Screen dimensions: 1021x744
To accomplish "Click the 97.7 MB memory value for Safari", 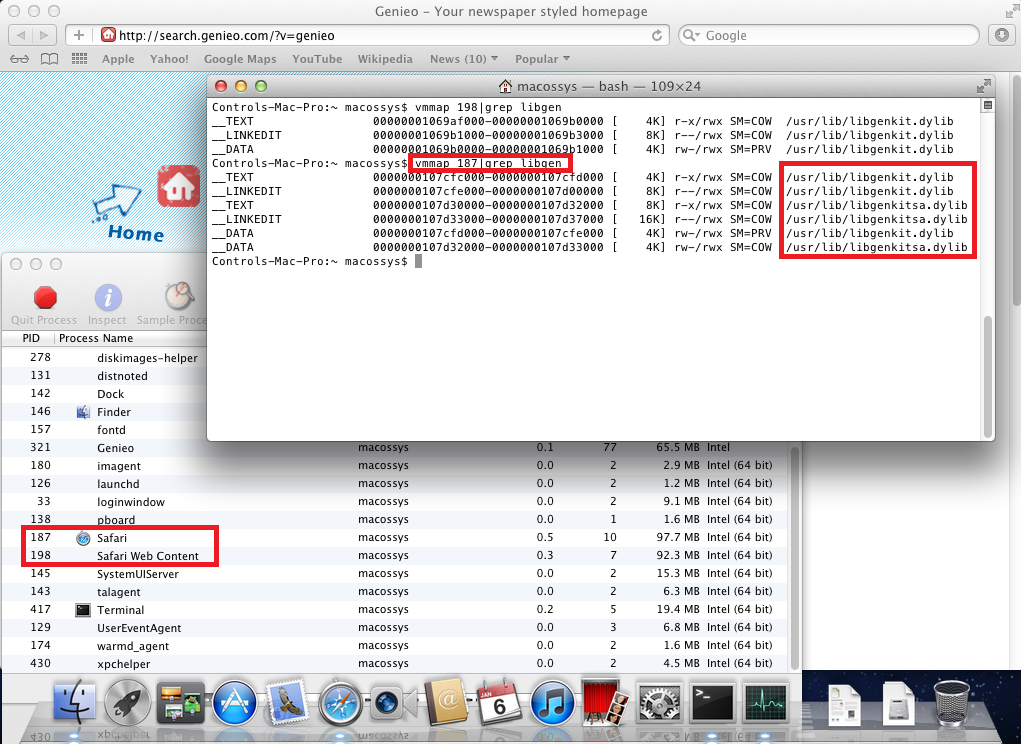I will 678,538.
